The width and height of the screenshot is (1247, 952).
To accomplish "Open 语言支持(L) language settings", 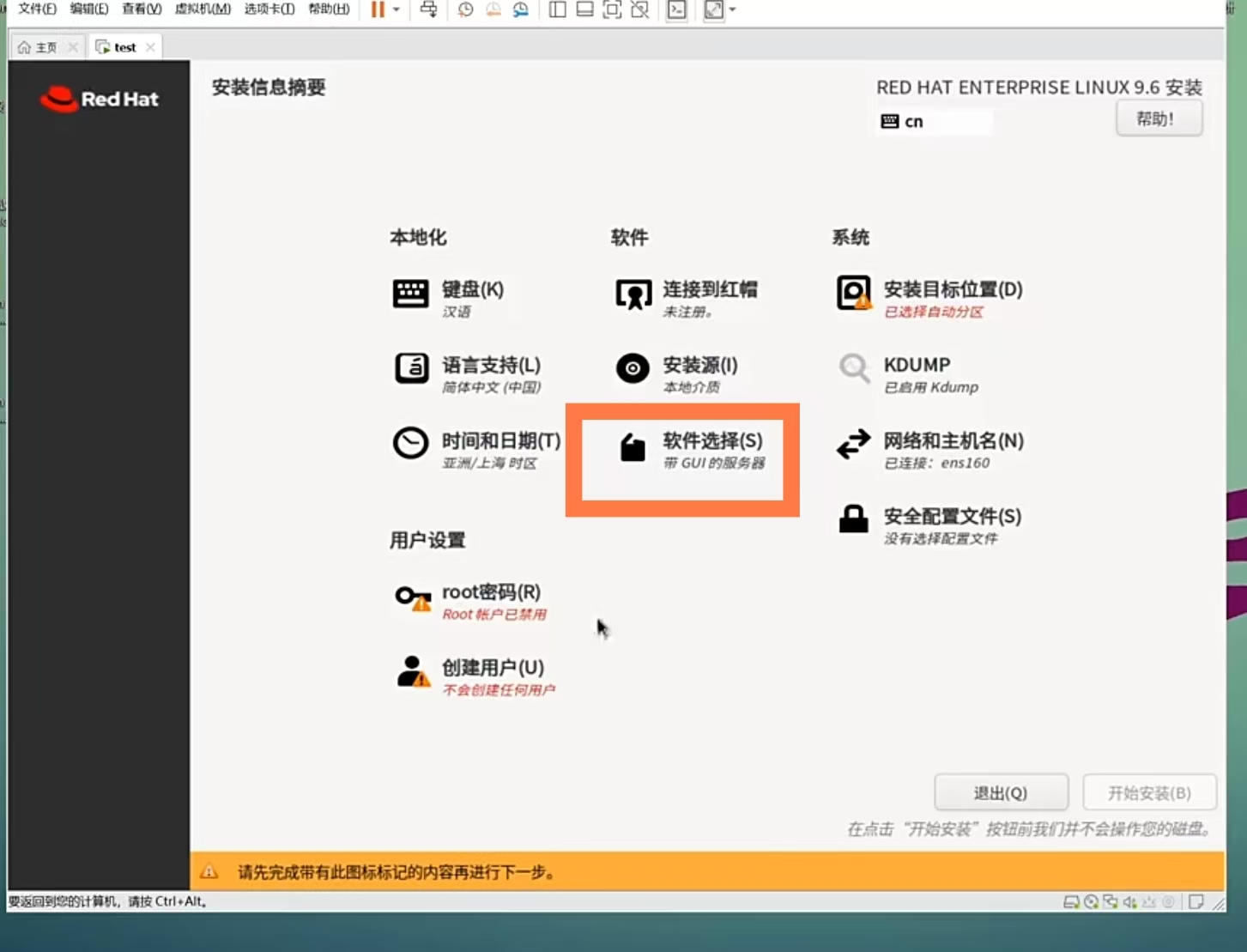I will click(x=468, y=373).
